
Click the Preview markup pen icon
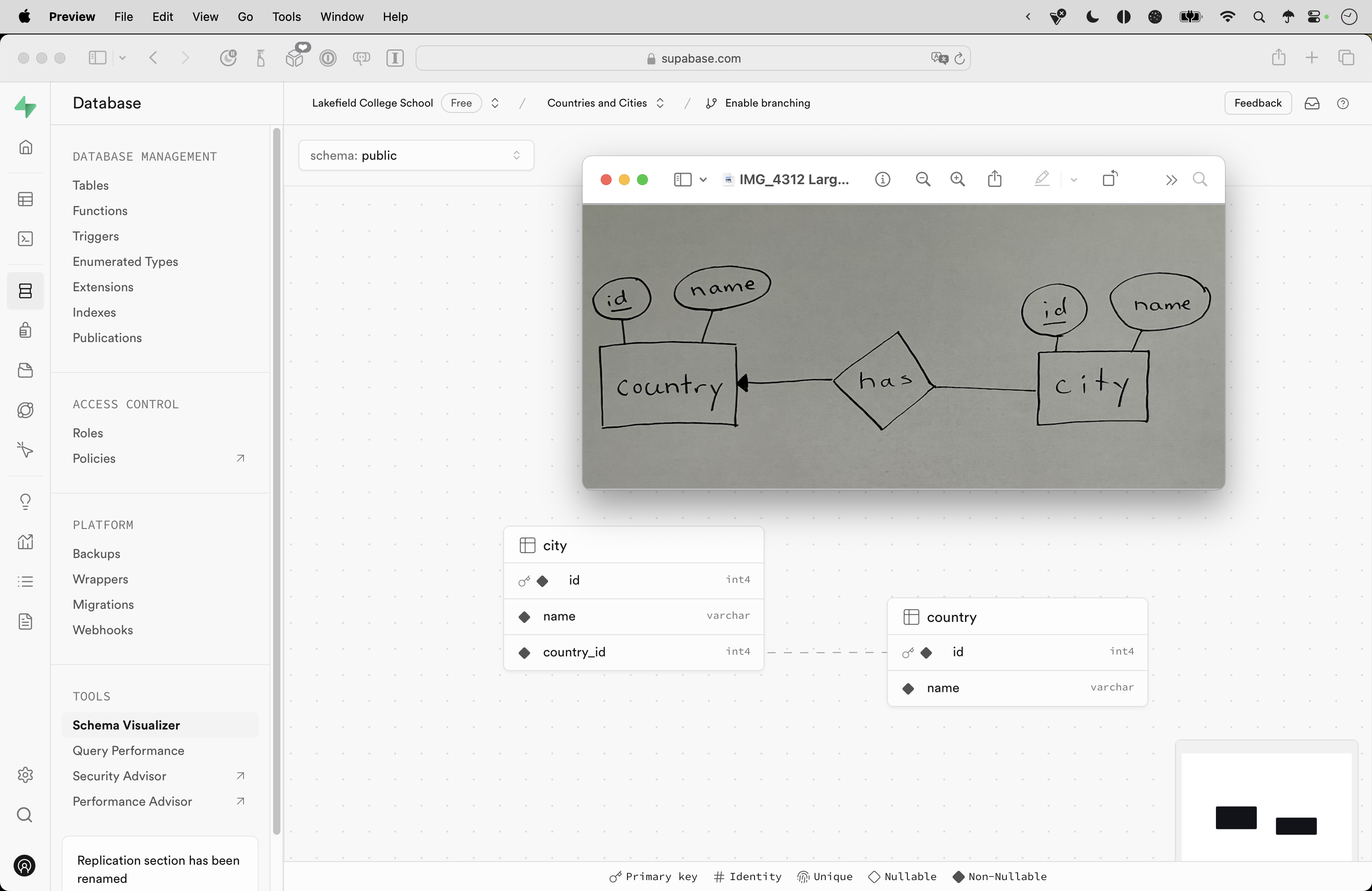[x=1042, y=179]
